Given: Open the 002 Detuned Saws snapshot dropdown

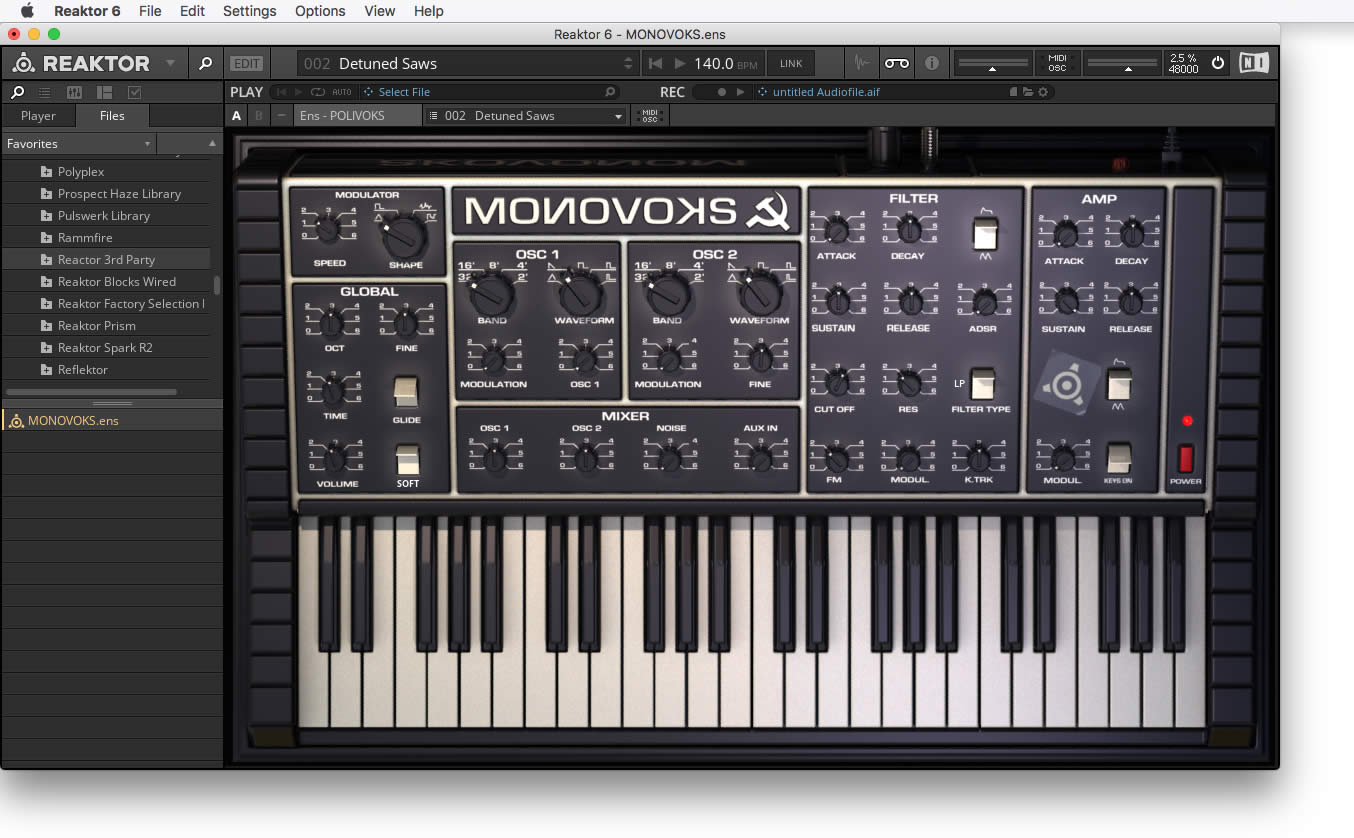Looking at the screenshot, I should tap(525, 115).
